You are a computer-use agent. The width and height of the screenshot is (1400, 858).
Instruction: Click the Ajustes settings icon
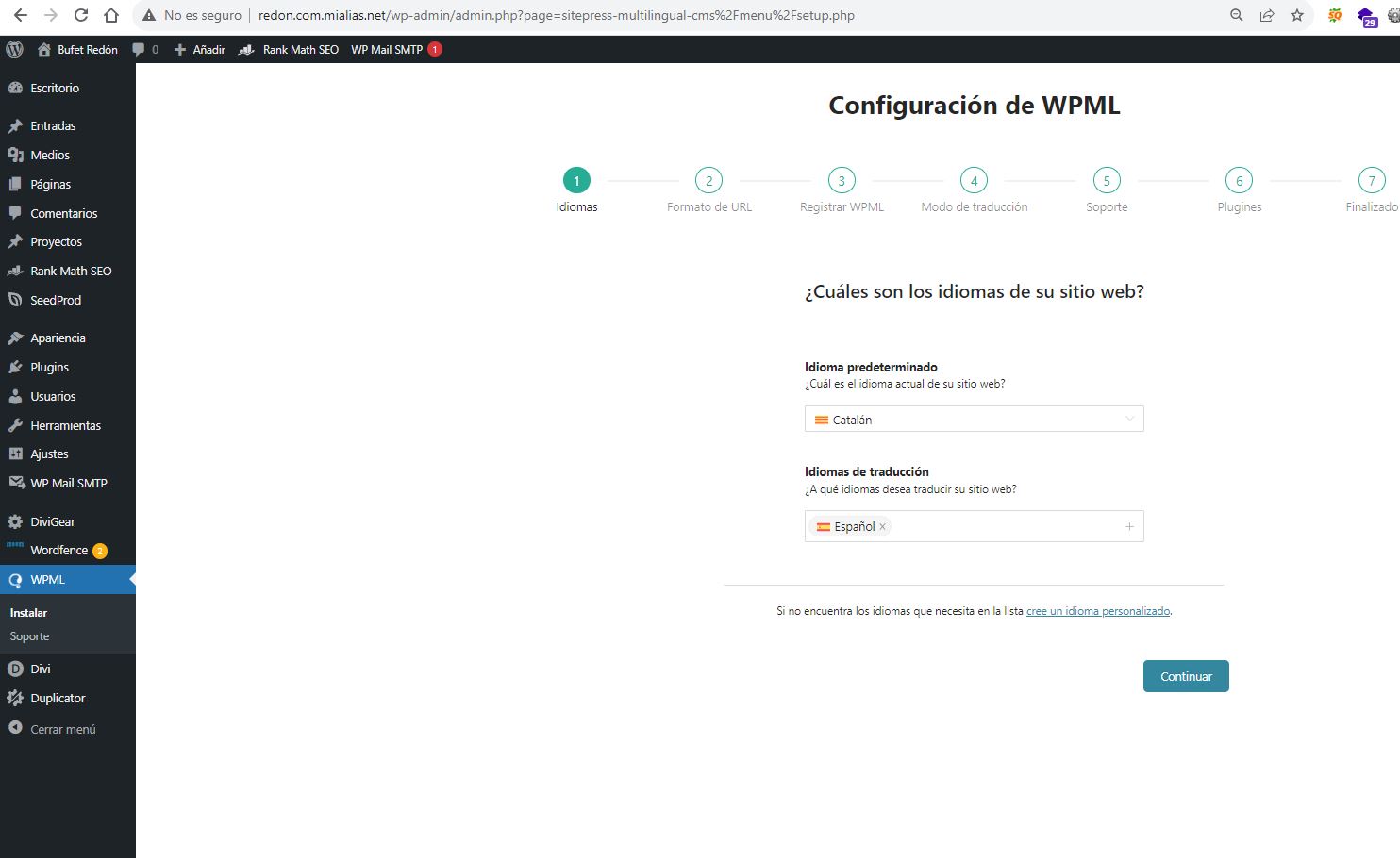(x=15, y=454)
